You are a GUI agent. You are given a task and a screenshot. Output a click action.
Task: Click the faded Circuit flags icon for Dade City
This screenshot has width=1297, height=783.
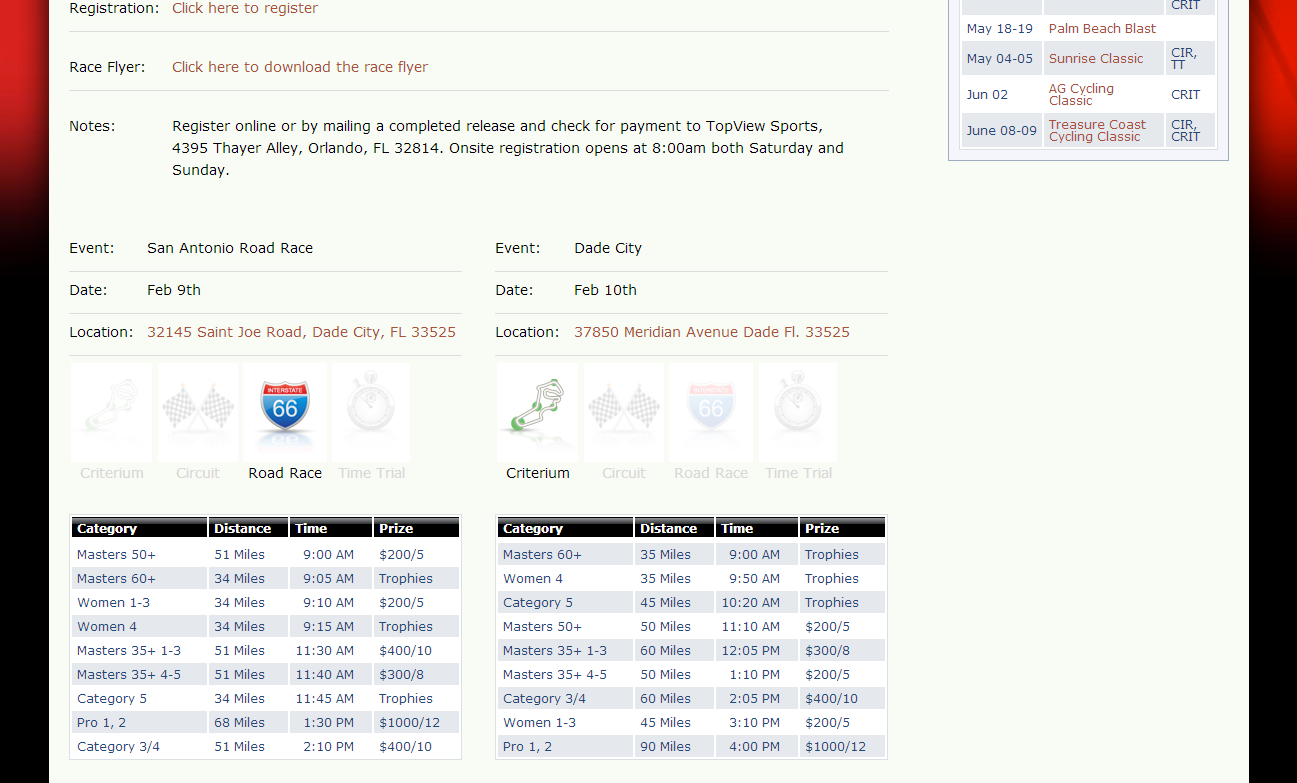tap(624, 410)
